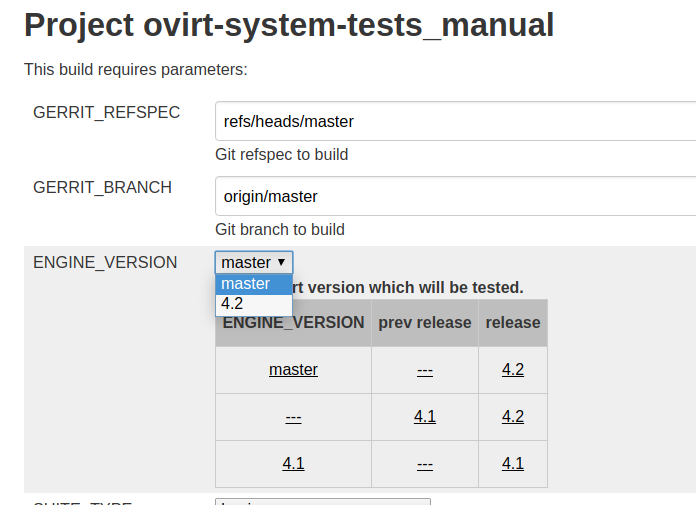Open the 4.2 release link in first table row
The width and height of the screenshot is (696, 505).
tap(513, 369)
